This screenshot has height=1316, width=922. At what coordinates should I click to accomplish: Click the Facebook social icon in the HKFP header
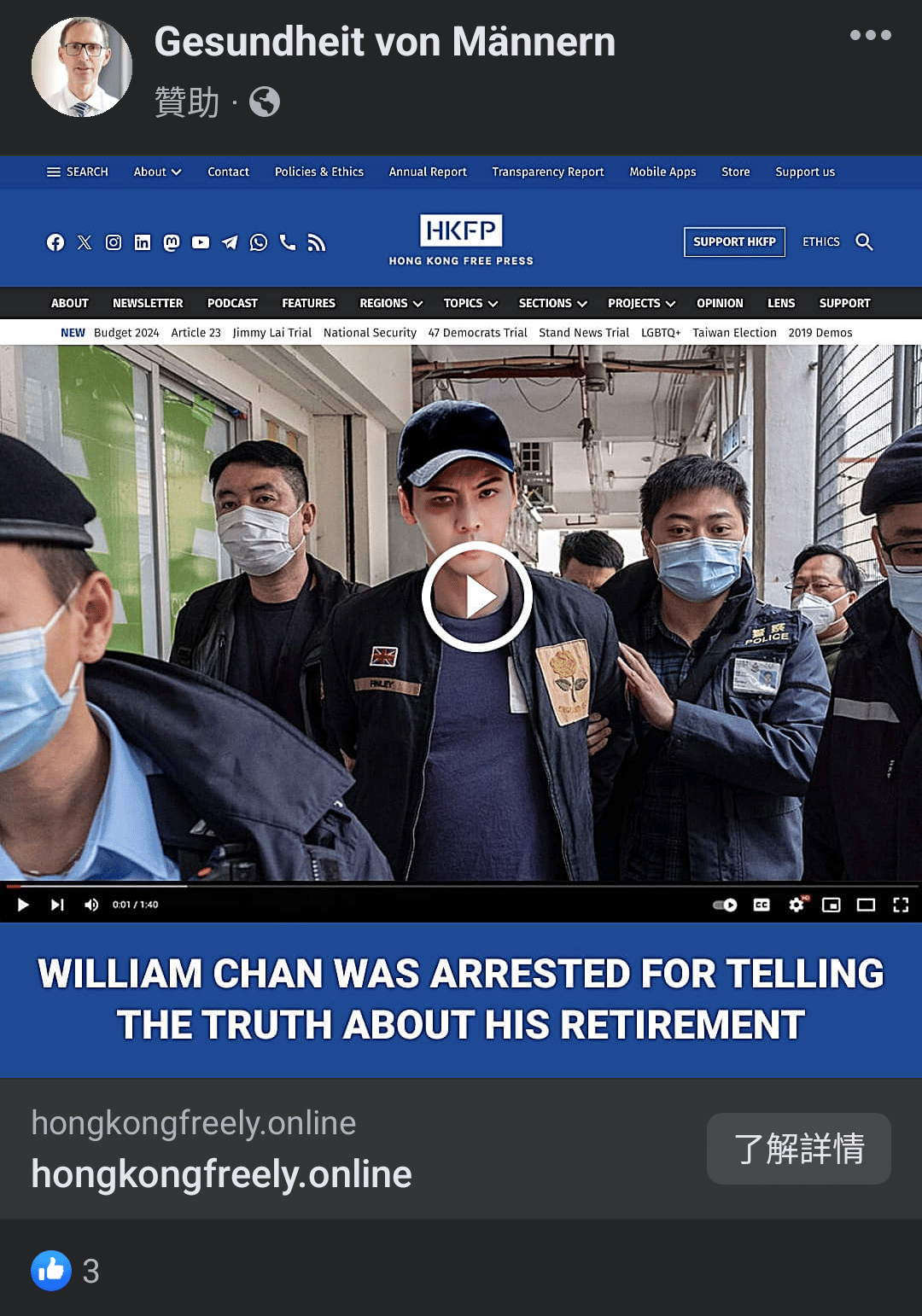[55, 242]
